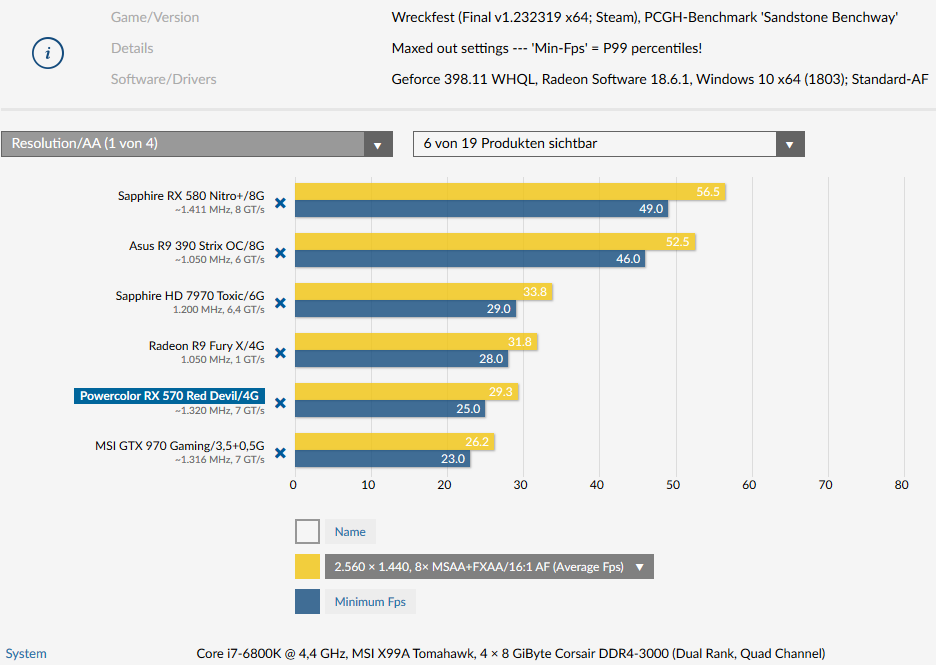
Task: Remove MSI GTX 970 Gaming/3,5+0,5G entry
Action: tap(280, 453)
